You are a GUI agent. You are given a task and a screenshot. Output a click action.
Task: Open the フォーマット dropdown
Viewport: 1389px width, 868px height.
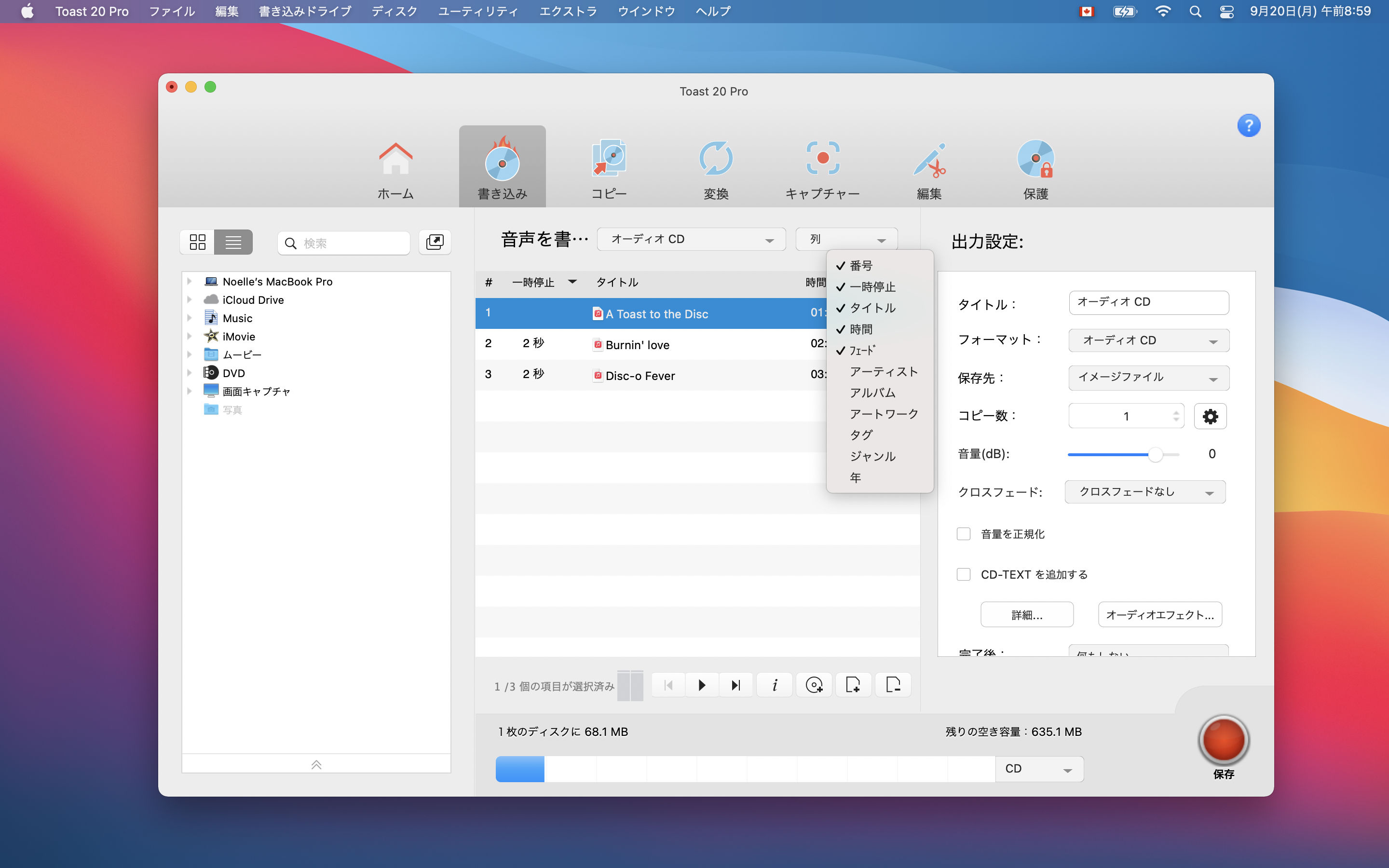[1148, 340]
